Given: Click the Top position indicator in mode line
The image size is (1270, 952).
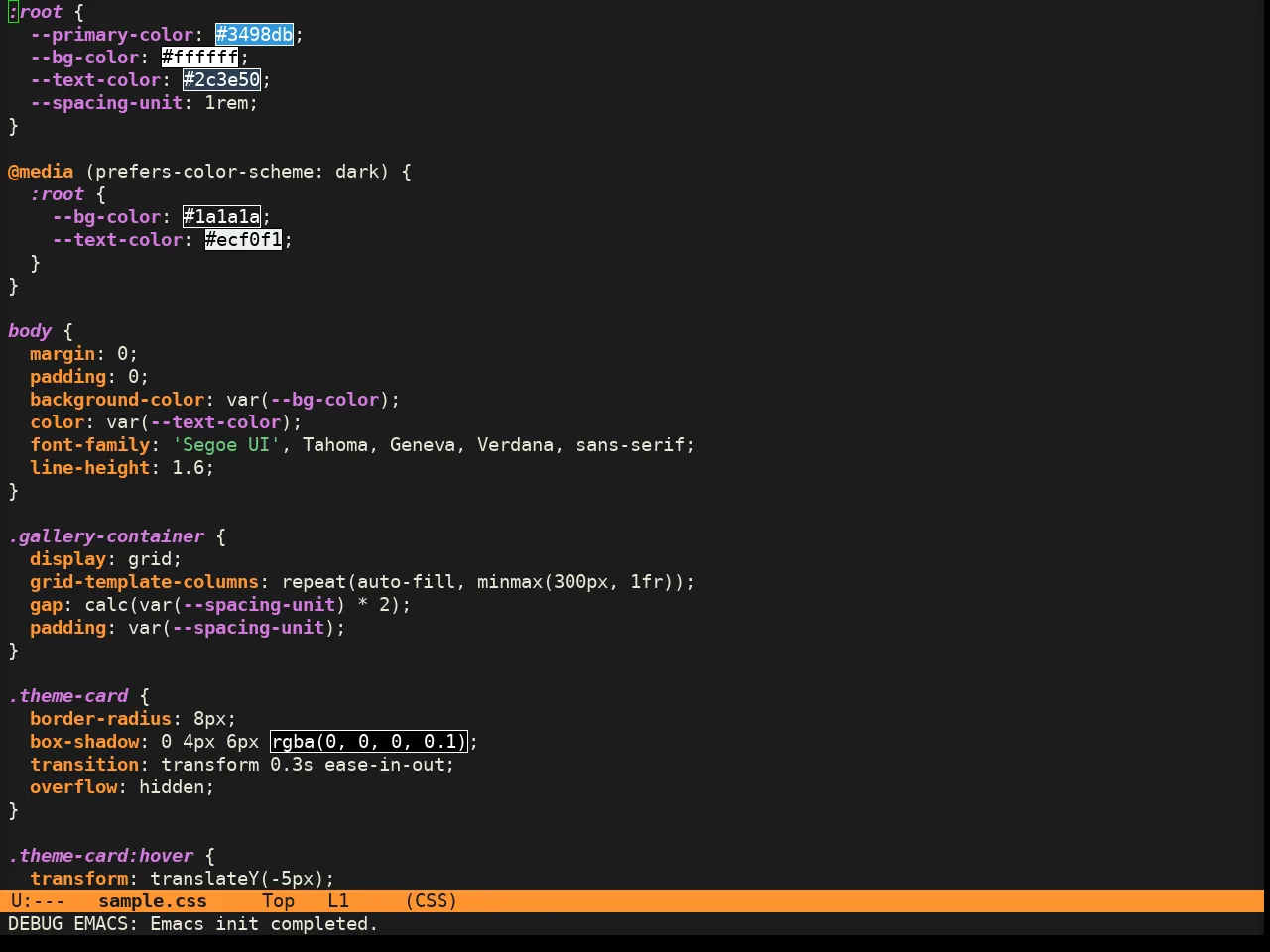Looking at the screenshot, I should click(278, 901).
